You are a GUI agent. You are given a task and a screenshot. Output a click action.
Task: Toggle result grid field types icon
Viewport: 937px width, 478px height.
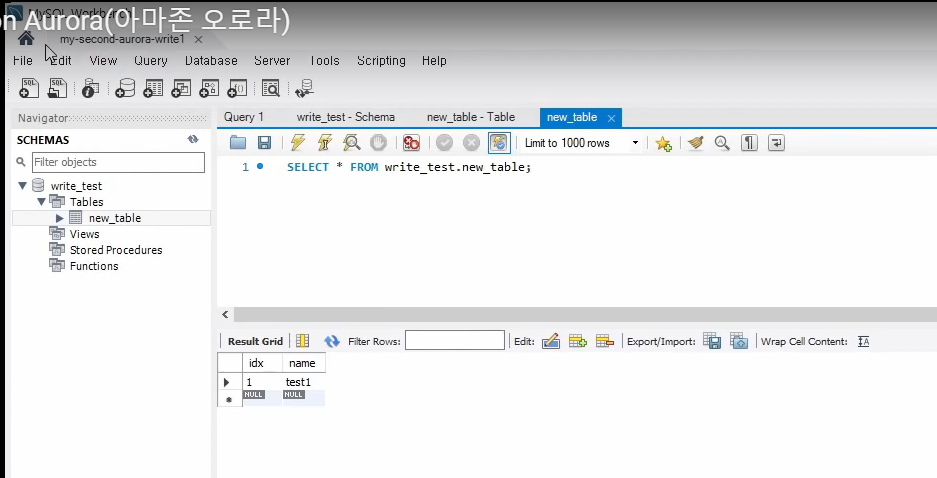pyautogui.click(x=303, y=341)
